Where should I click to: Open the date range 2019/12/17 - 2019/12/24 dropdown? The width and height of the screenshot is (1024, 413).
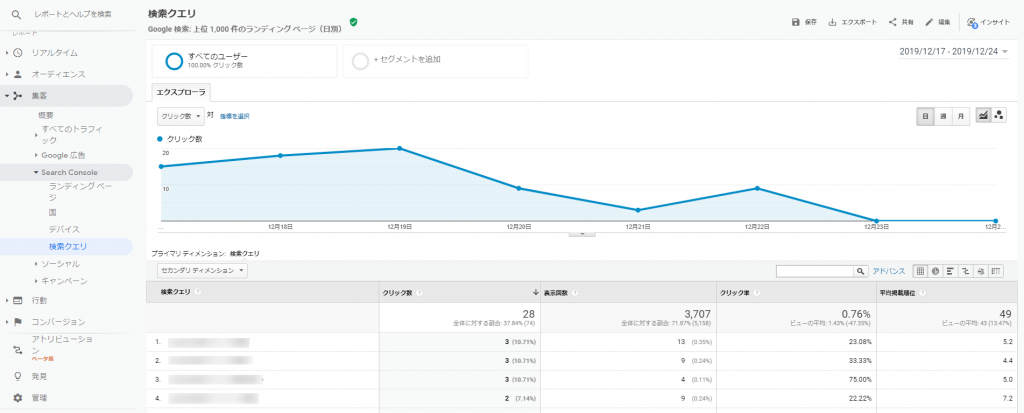(x=953, y=51)
